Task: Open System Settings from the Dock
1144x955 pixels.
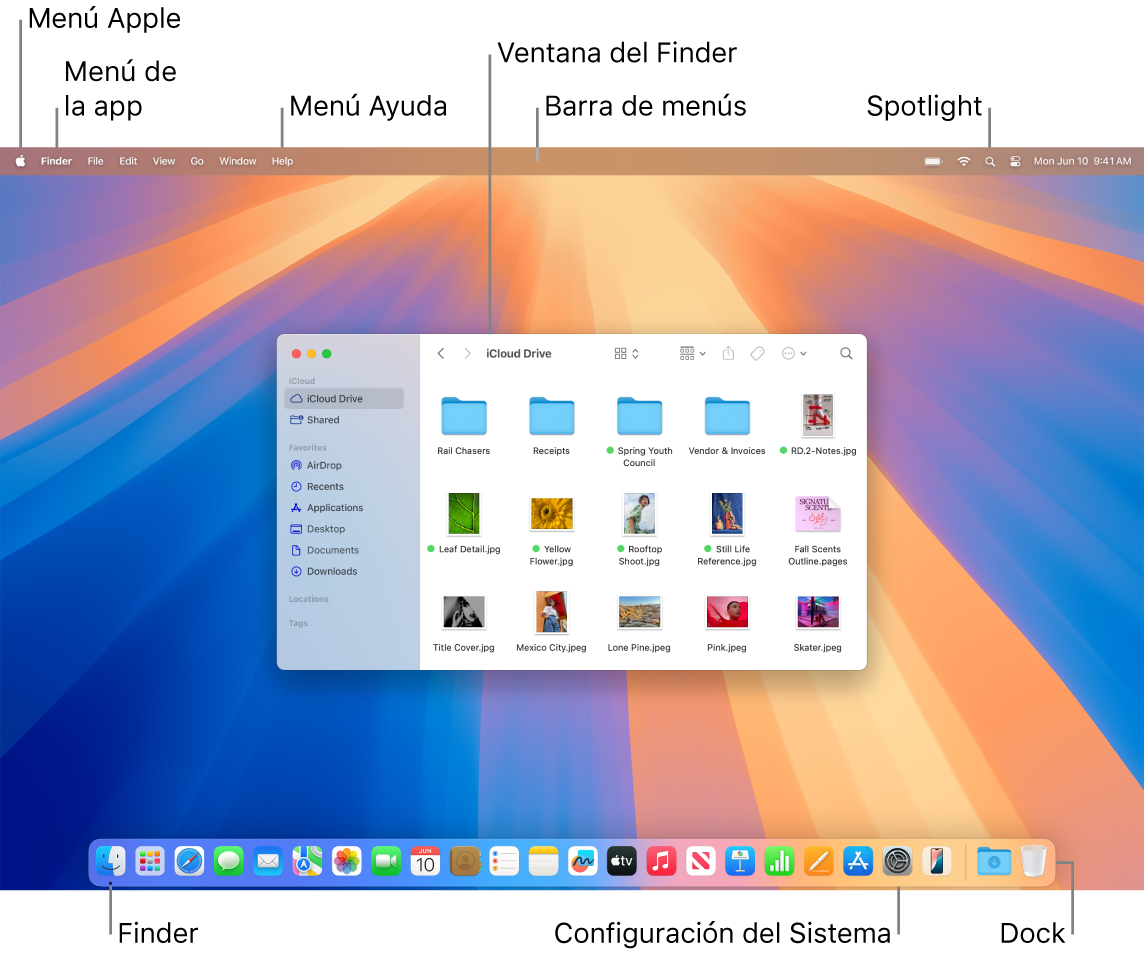Action: [x=897, y=861]
